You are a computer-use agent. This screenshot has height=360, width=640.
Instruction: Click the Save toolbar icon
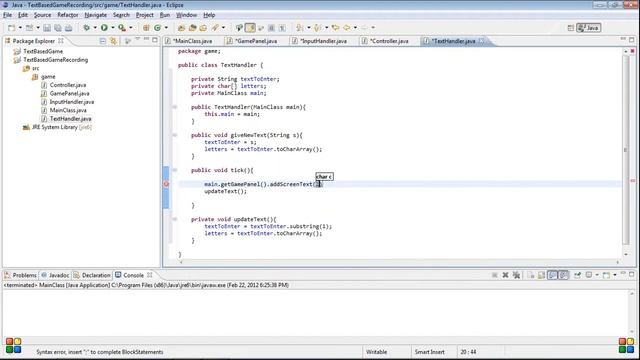click(47, 28)
